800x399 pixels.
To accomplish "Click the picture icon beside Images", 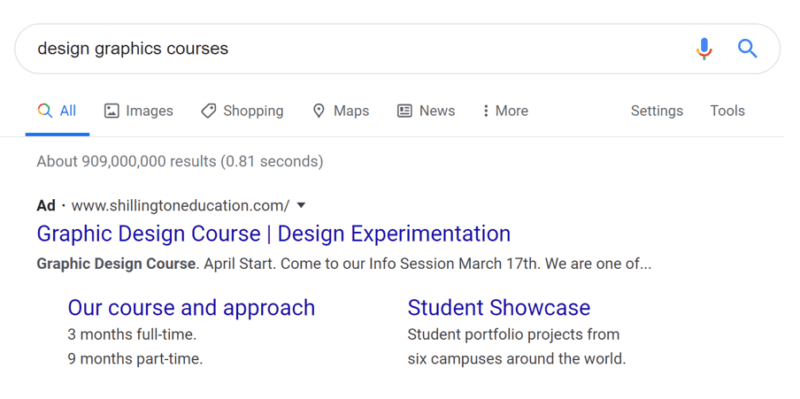I will pos(112,111).
